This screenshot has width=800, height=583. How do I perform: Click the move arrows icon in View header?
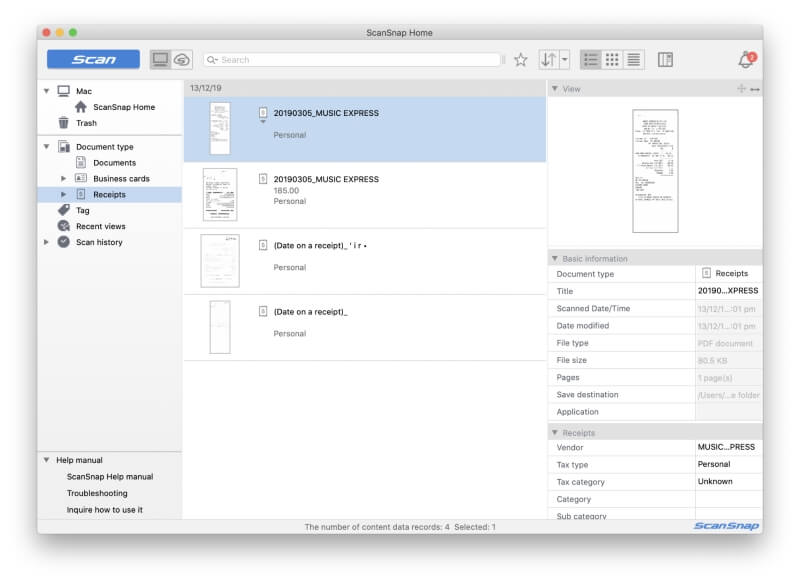(x=741, y=89)
